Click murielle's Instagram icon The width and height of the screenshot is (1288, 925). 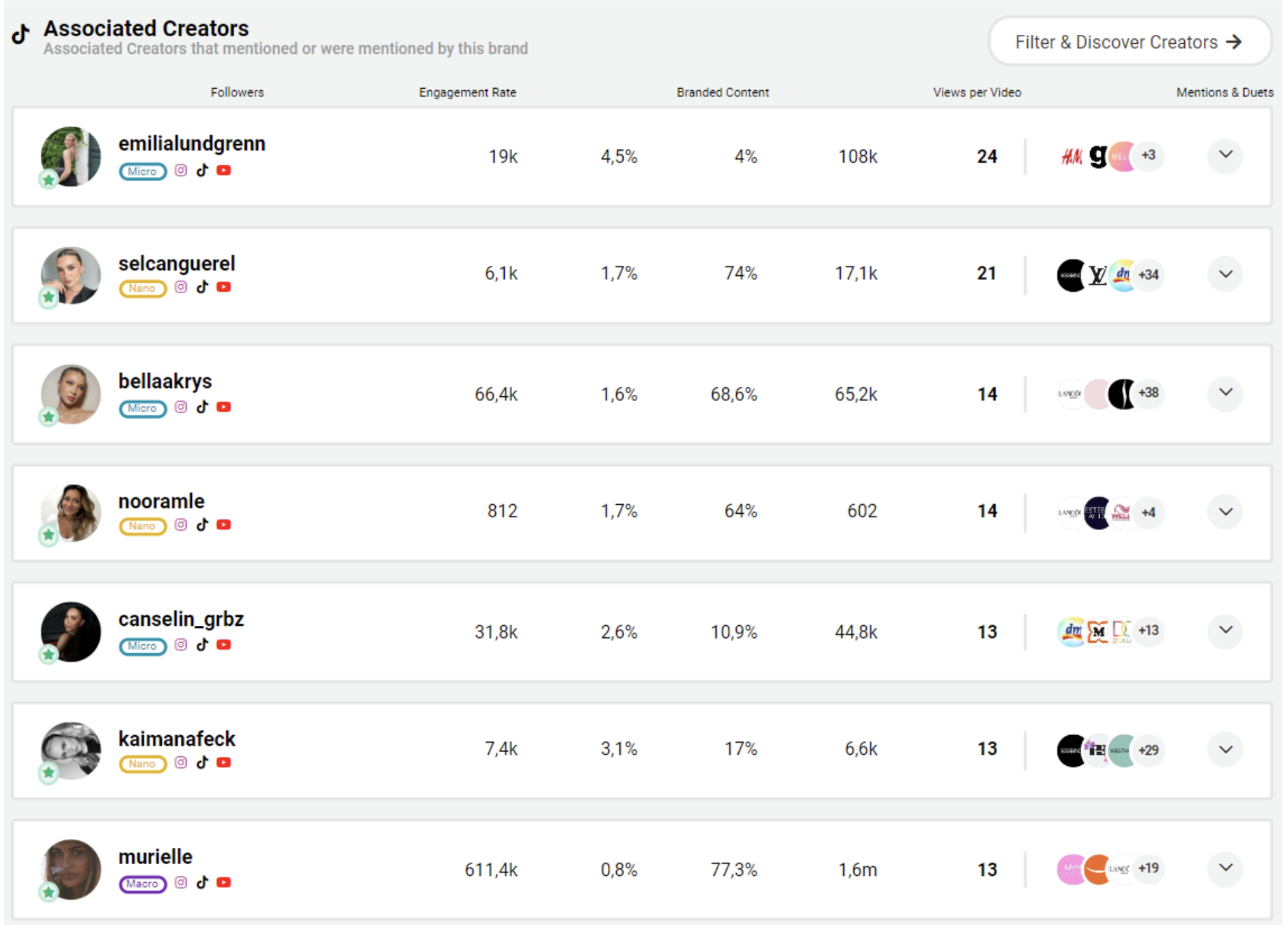(181, 883)
